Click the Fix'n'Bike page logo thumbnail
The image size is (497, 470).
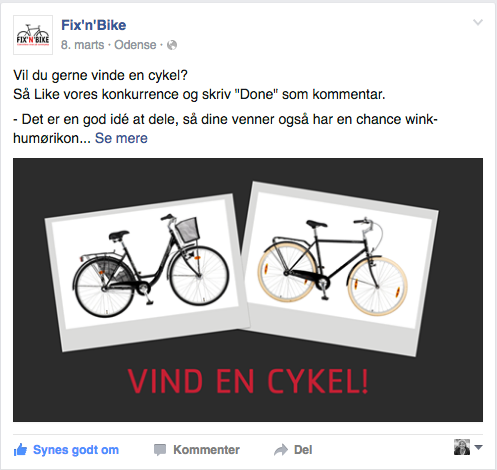pyautogui.click(x=33, y=35)
